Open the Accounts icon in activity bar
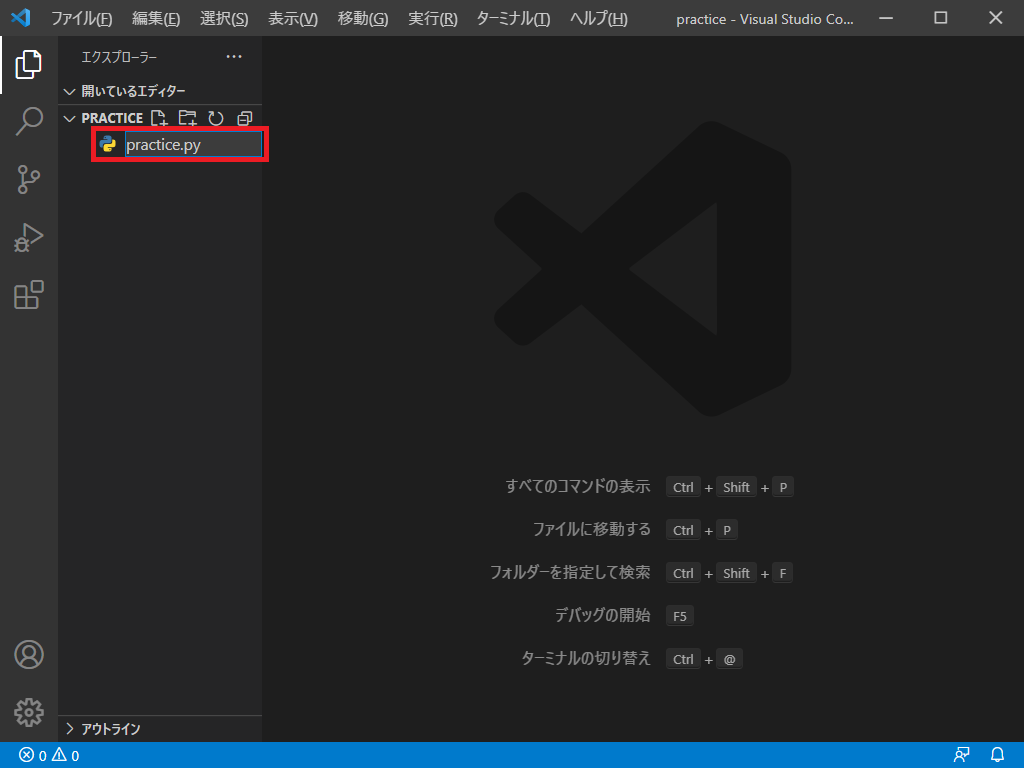1024x768 pixels. [x=29, y=654]
